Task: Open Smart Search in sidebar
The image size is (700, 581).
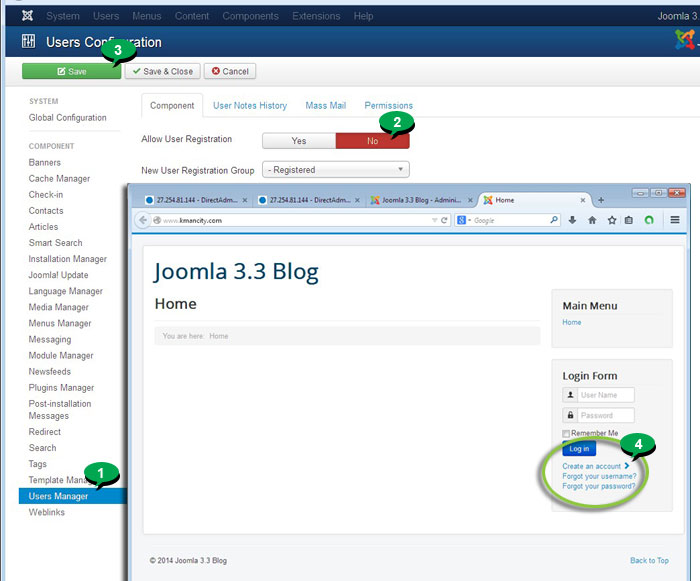Action: (x=55, y=243)
